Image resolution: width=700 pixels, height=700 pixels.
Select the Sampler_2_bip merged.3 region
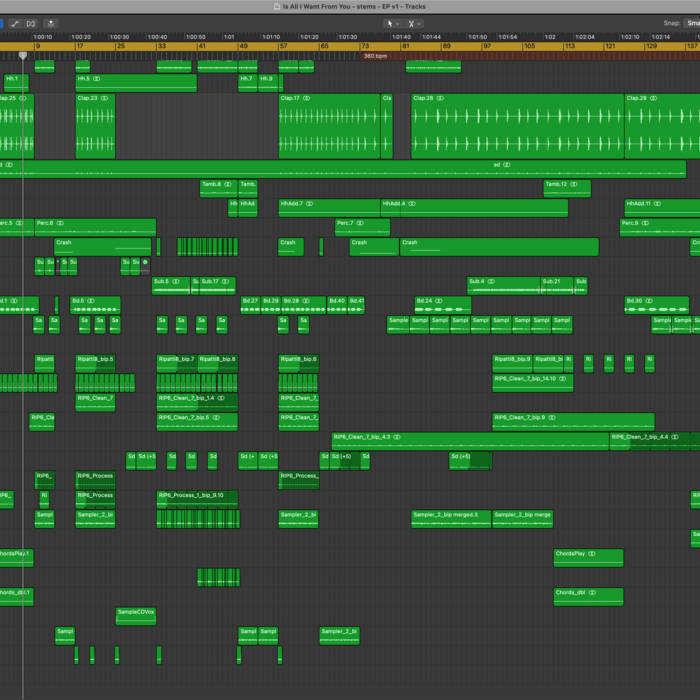[x=451, y=519]
